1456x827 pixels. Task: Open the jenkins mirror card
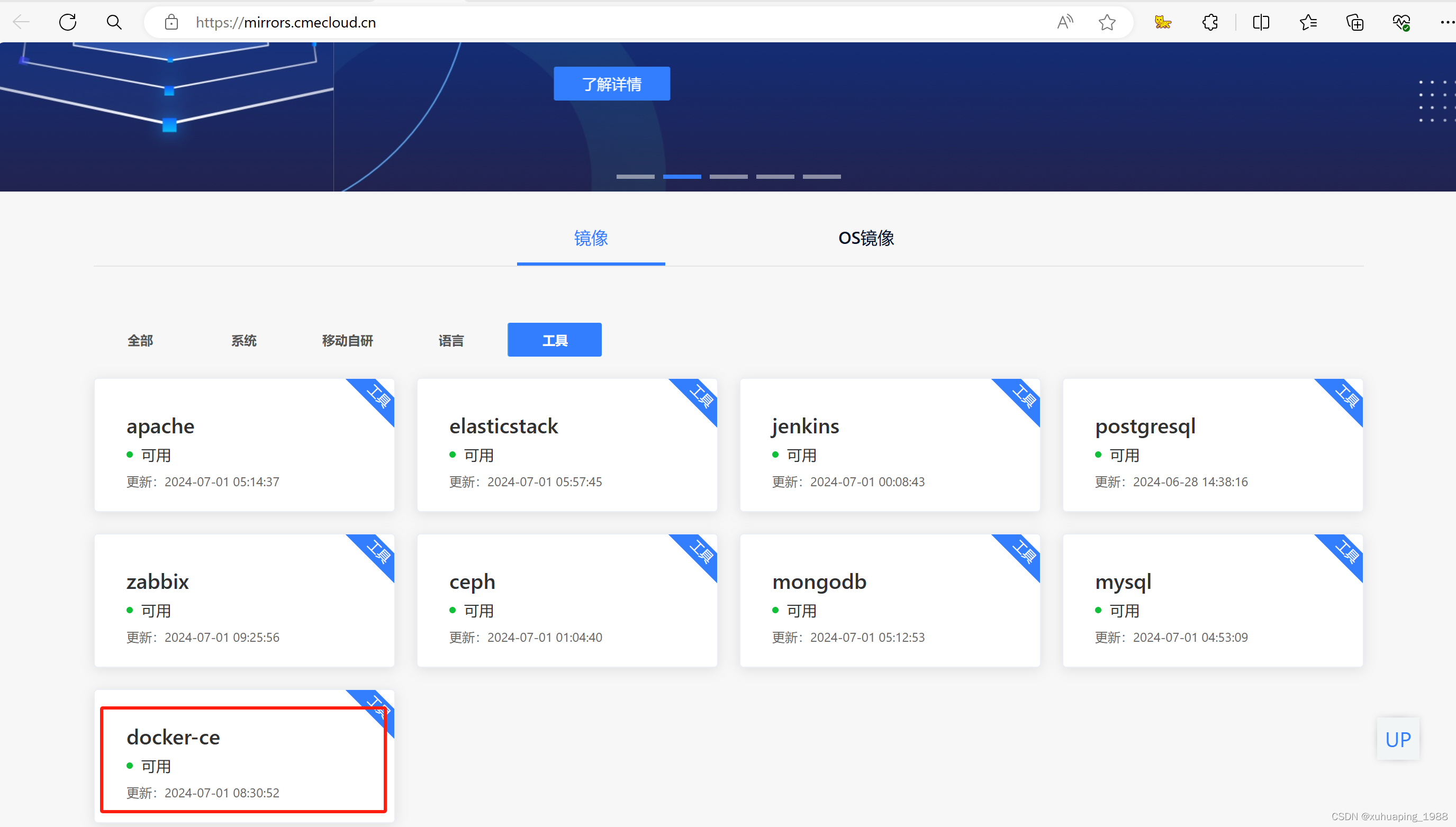pyautogui.click(x=890, y=445)
